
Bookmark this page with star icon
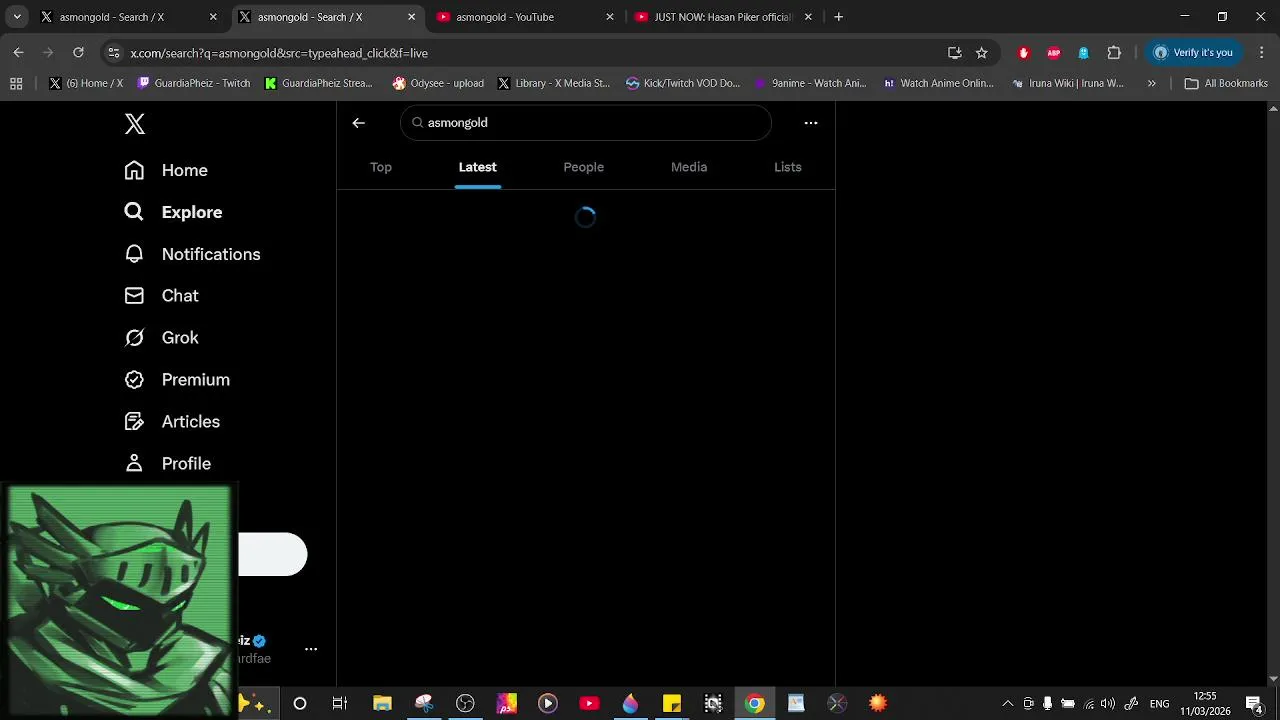[982, 53]
